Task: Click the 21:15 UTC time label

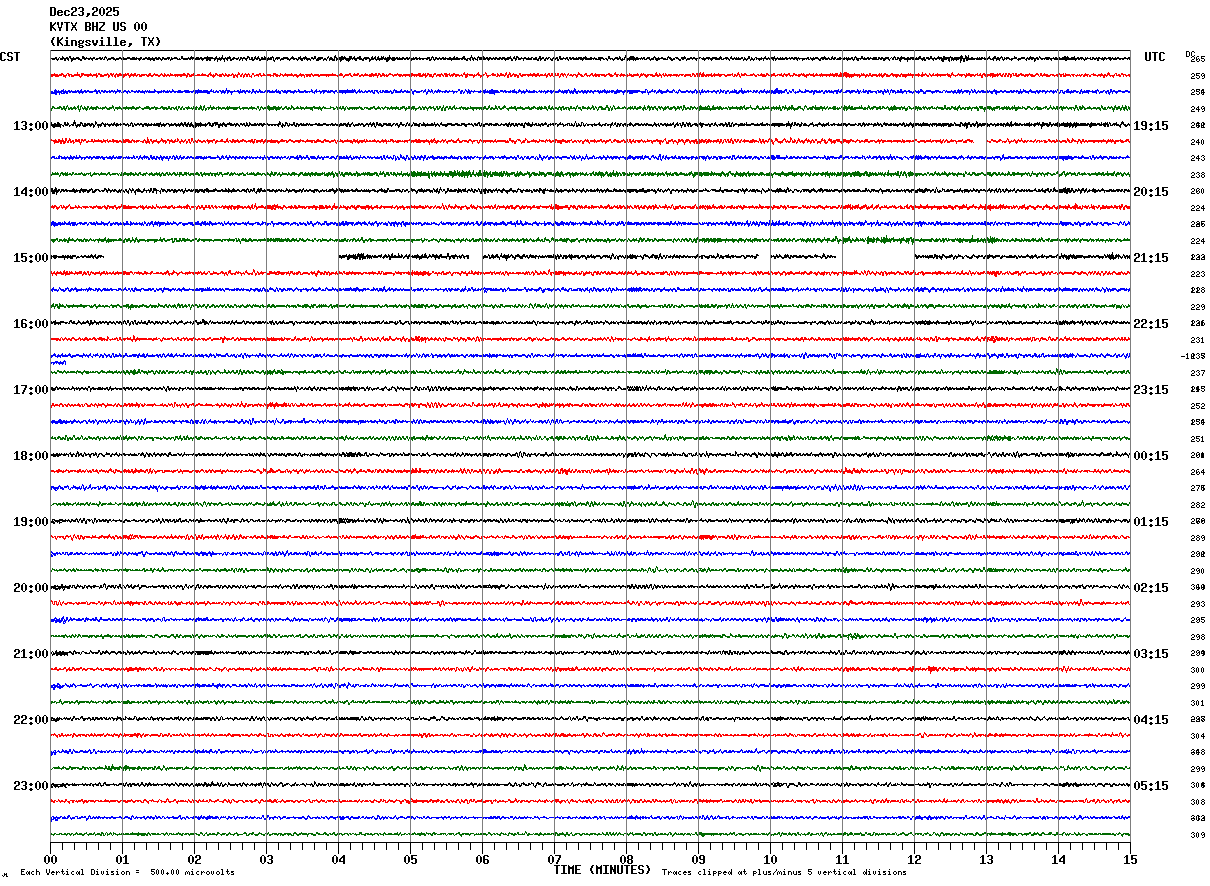Action: (x=1150, y=258)
